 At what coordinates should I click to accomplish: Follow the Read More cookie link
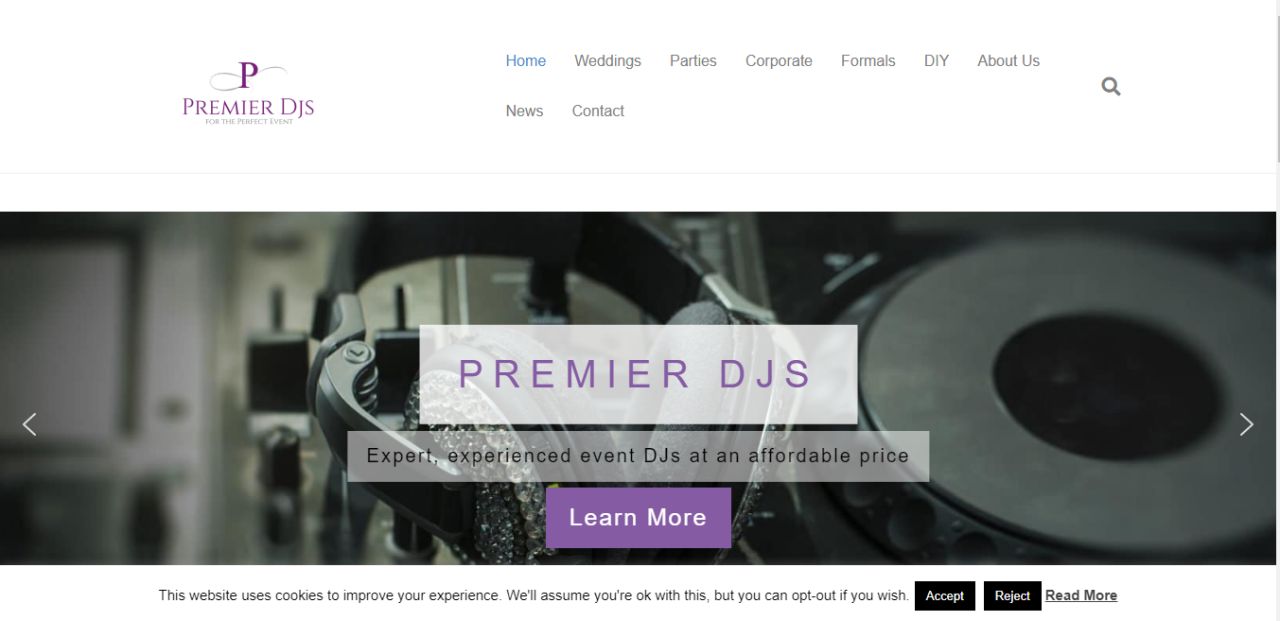pyautogui.click(x=1081, y=595)
